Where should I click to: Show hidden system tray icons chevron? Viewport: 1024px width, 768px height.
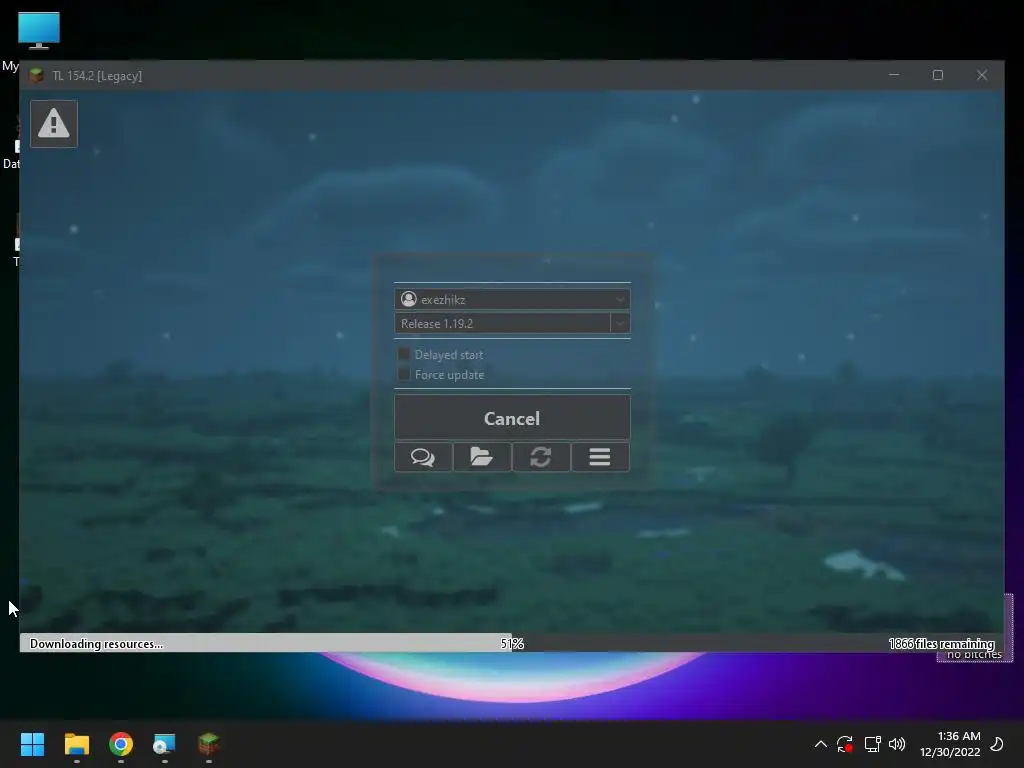[821, 744]
